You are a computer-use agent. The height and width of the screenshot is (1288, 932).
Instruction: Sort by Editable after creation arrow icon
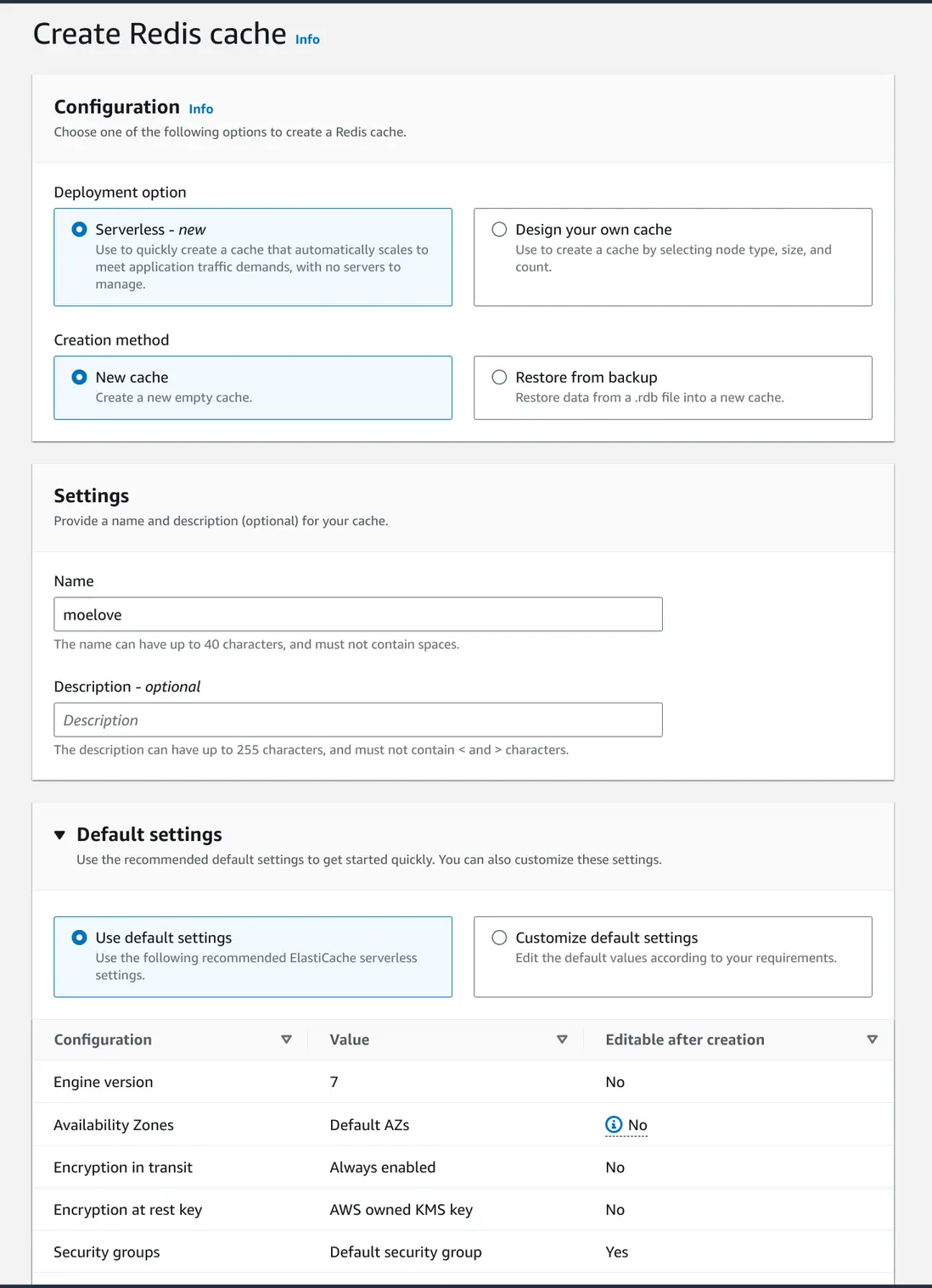coord(872,1039)
